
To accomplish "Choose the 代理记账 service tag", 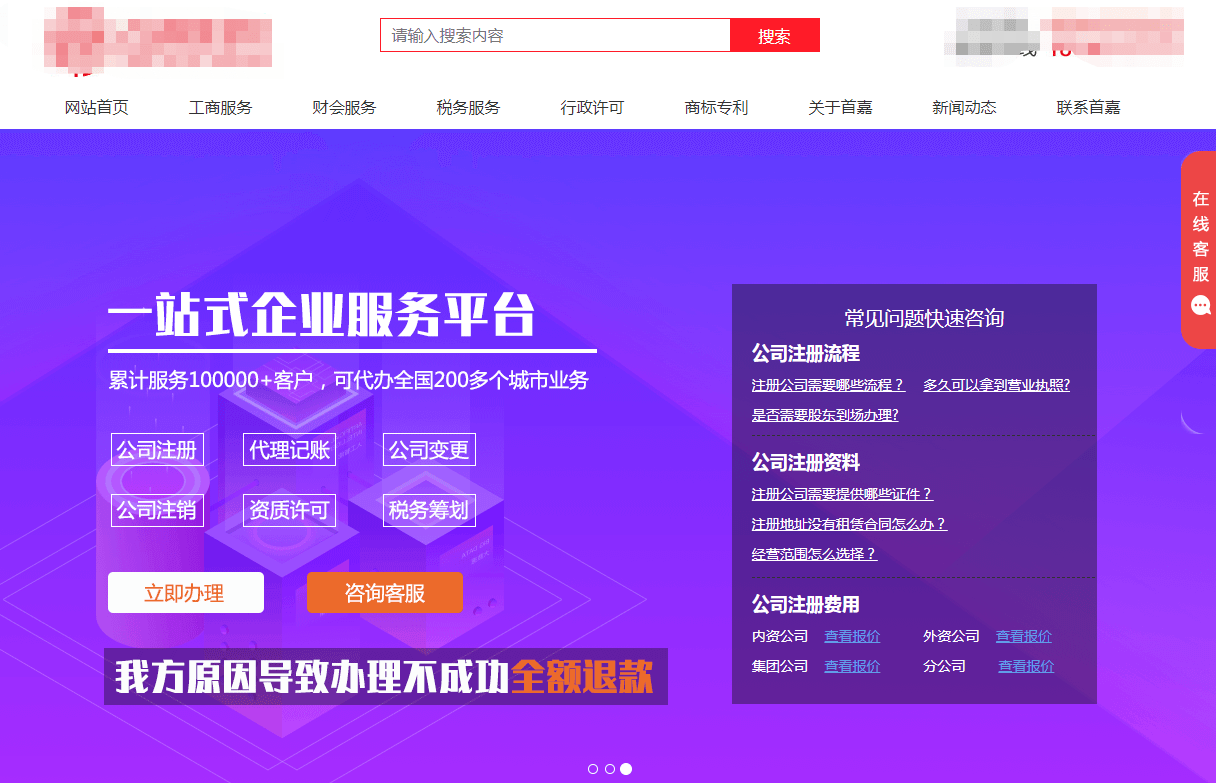I will tap(289, 450).
